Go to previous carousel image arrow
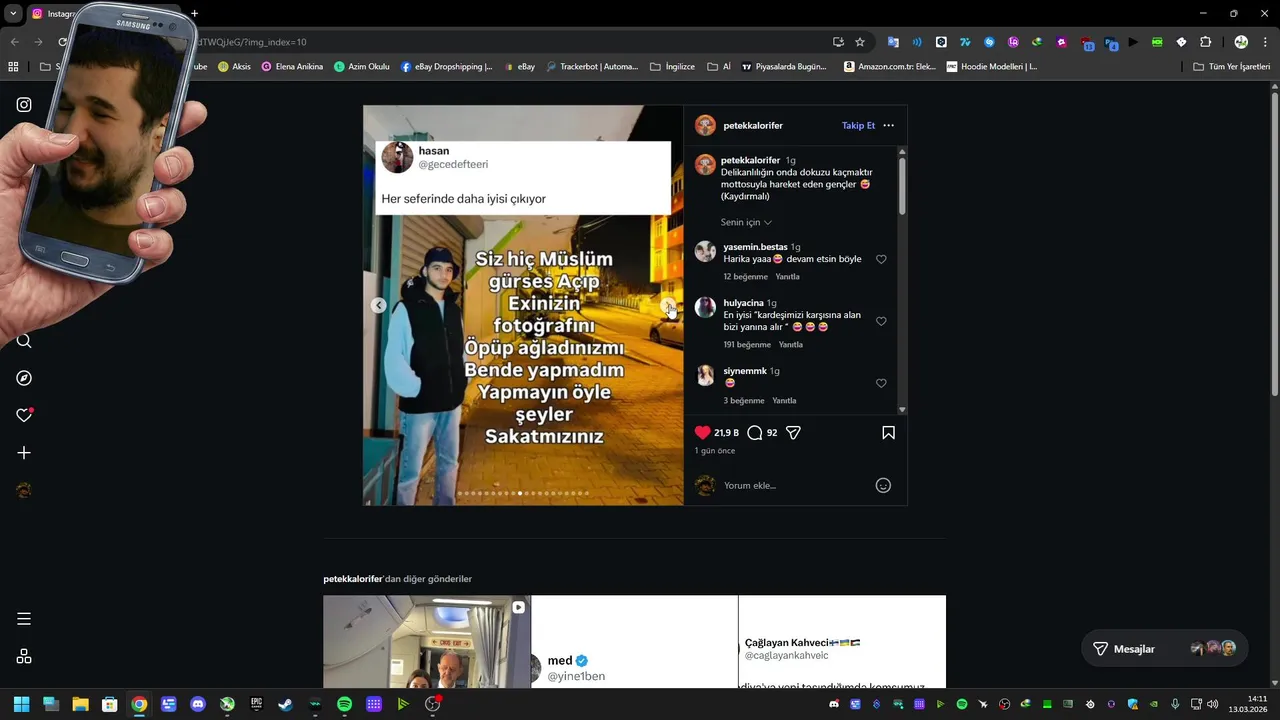 coord(378,306)
